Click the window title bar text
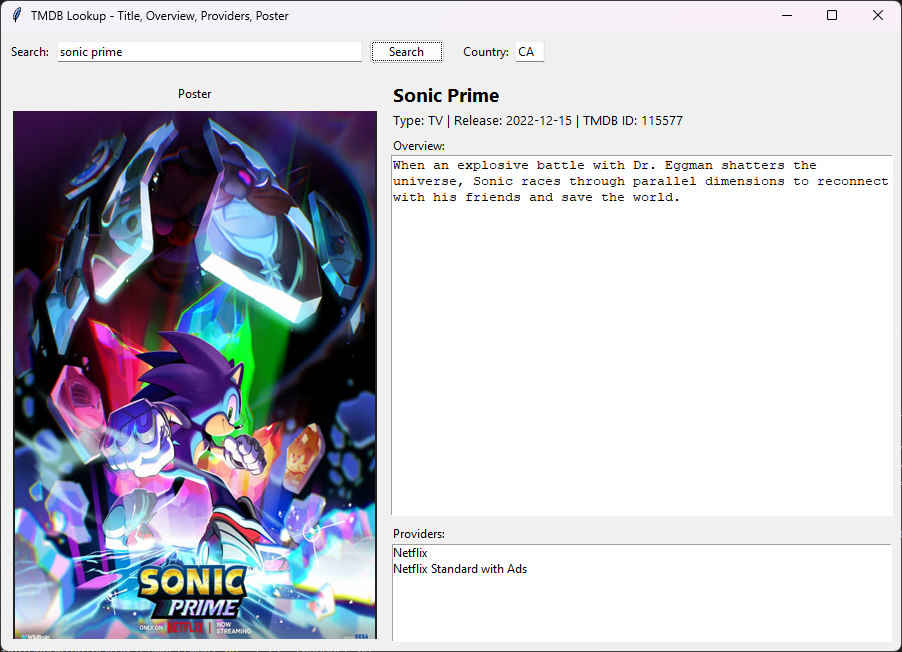902x652 pixels. point(160,15)
